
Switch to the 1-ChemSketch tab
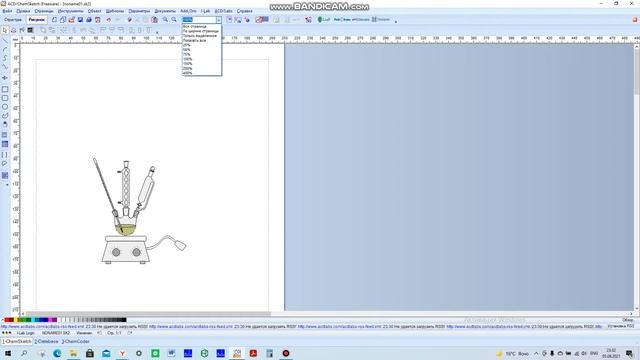click(16, 341)
